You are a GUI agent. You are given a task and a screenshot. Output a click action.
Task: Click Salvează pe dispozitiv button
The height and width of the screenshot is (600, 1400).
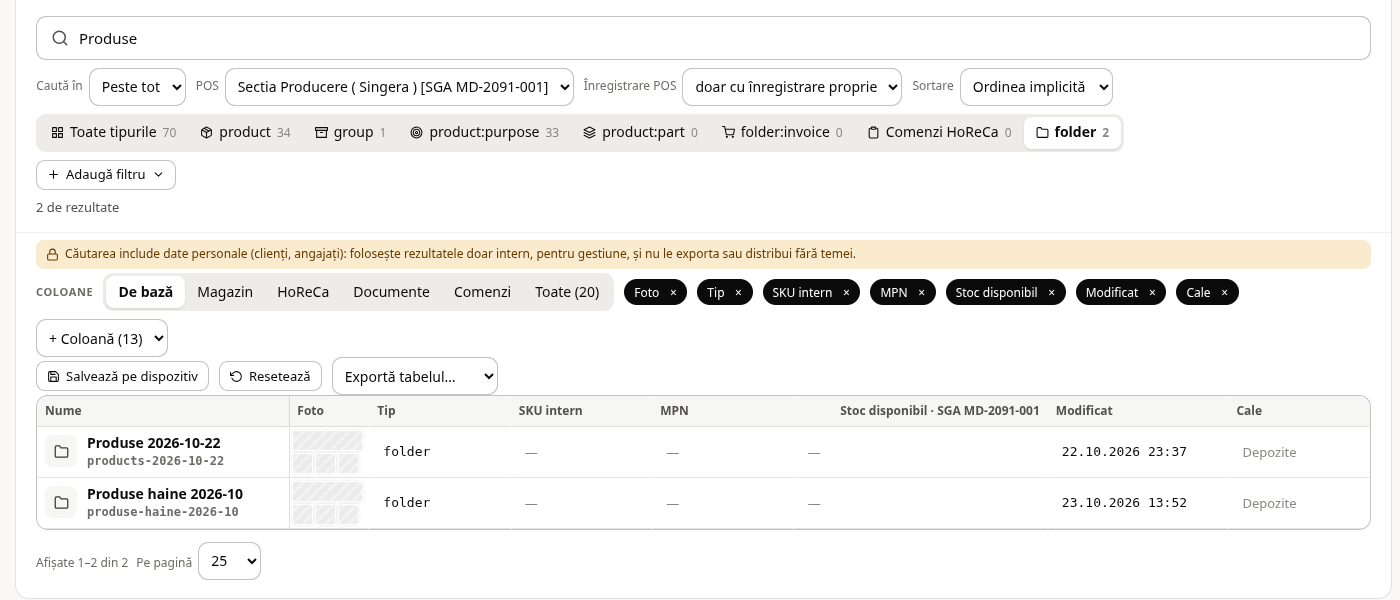pyautogui.click(x=122, y=377)
